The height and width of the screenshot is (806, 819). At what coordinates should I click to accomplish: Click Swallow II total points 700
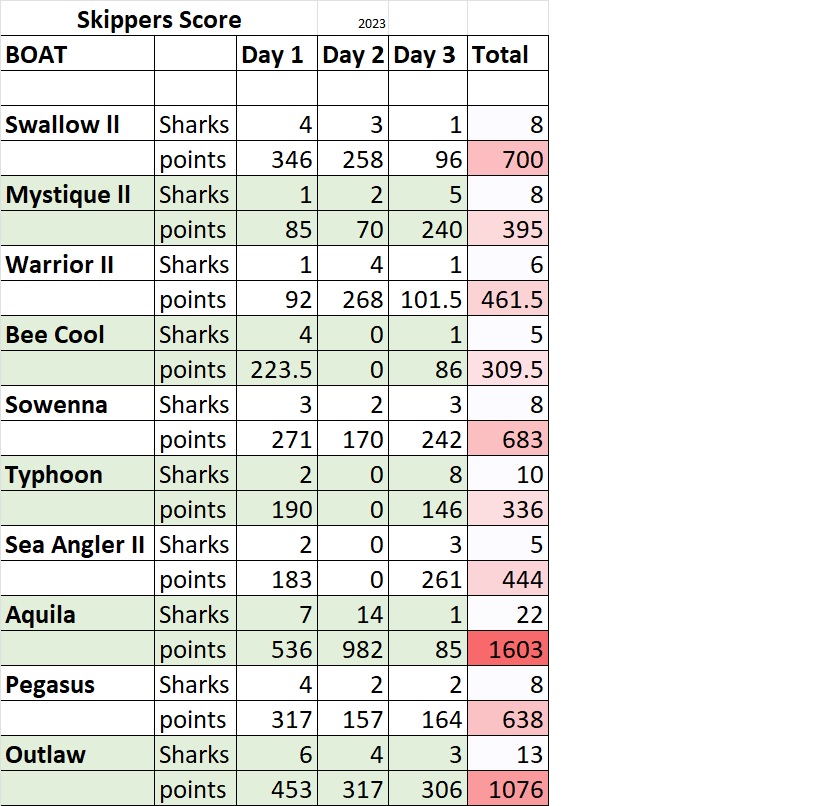click(508, 159)
